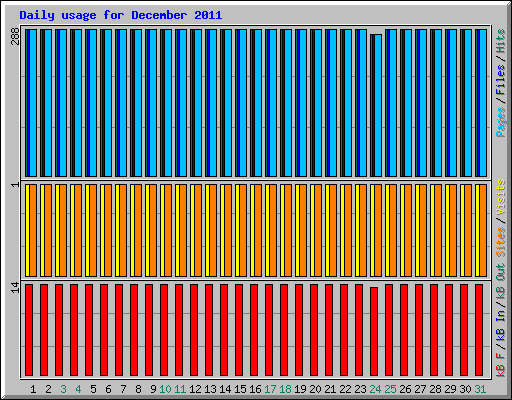Image resolution: width=512 pixels, height=400 pixels.
Task: Click day label 29 on the bottom axis
Action: [x=450, y=389]
